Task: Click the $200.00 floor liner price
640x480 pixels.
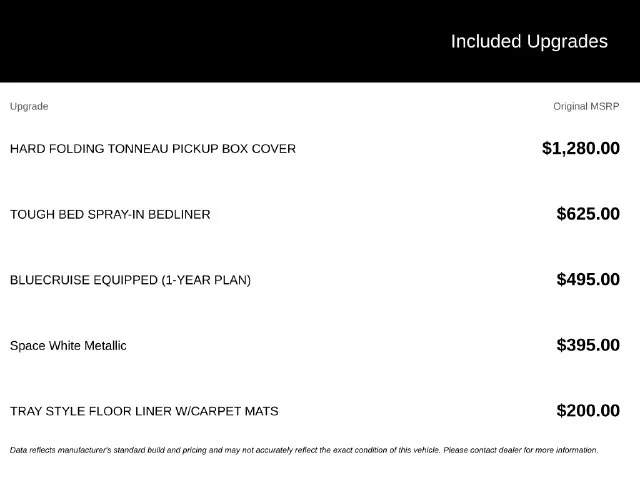Action: point(588,411)
